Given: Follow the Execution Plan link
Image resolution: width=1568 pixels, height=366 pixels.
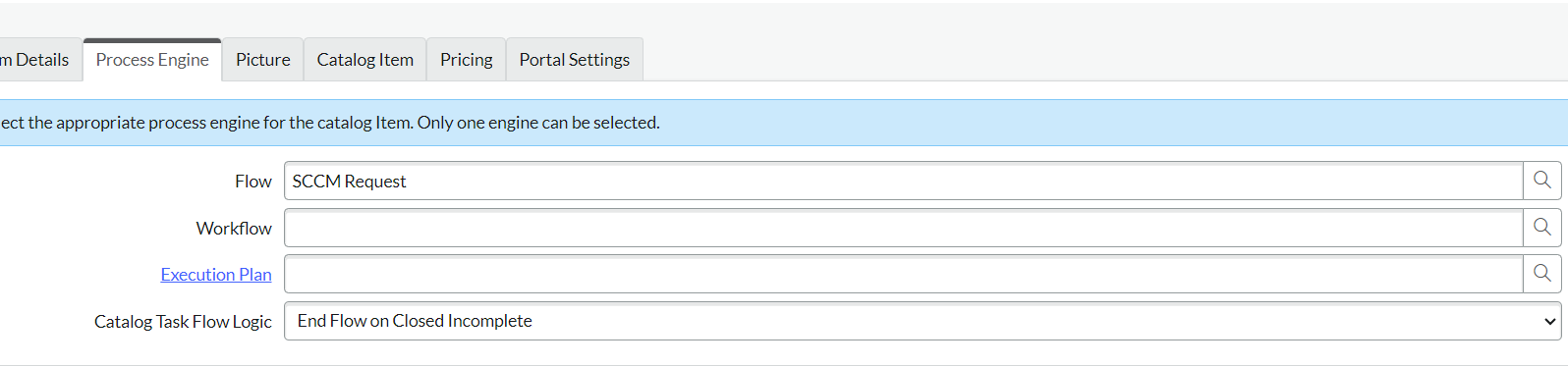Looking at the screenshot, I should tap(216, 275).
